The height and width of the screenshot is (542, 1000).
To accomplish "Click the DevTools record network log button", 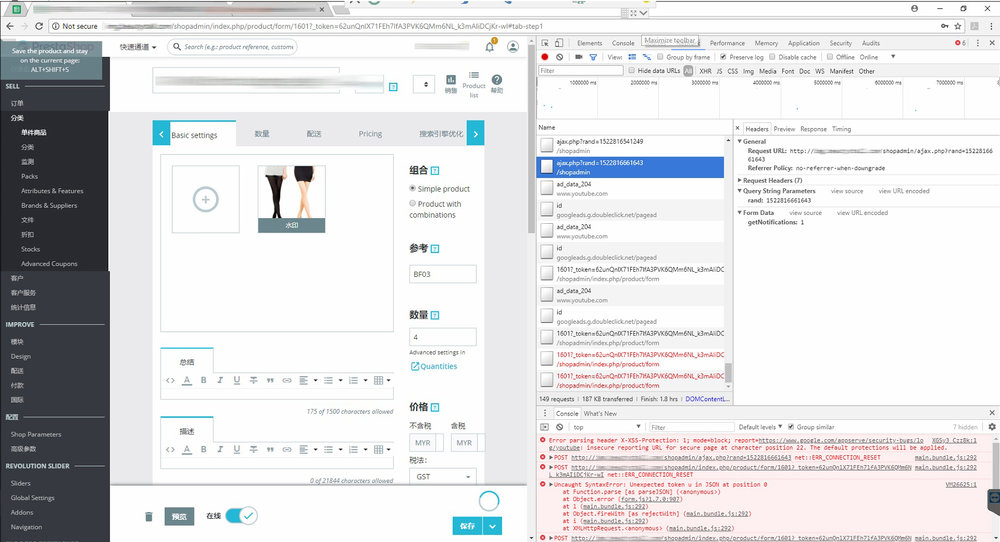I will point(545,57).
